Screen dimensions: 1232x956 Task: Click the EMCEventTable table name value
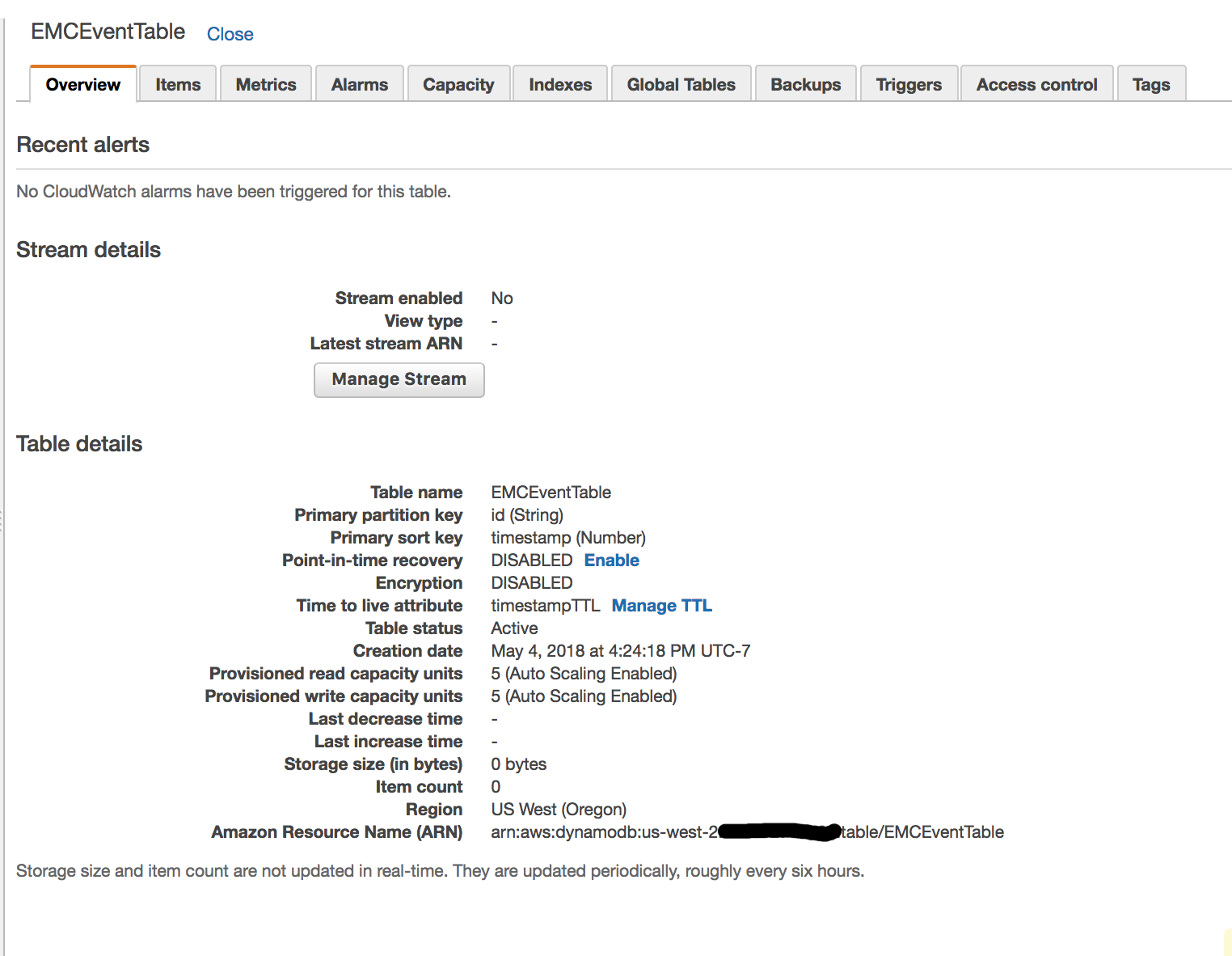click(551, 493)
